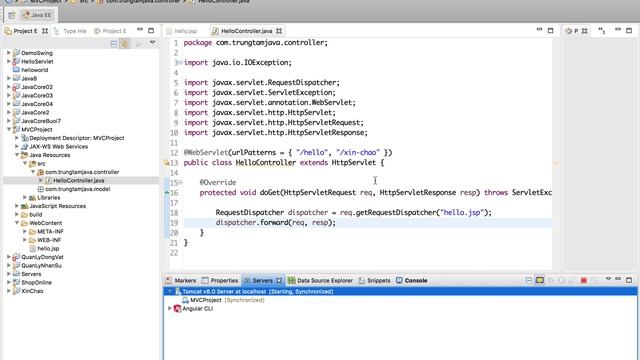Screen dimensions: 640x360
Task: Open the Java EE perspective
Action: click(37, 15)
